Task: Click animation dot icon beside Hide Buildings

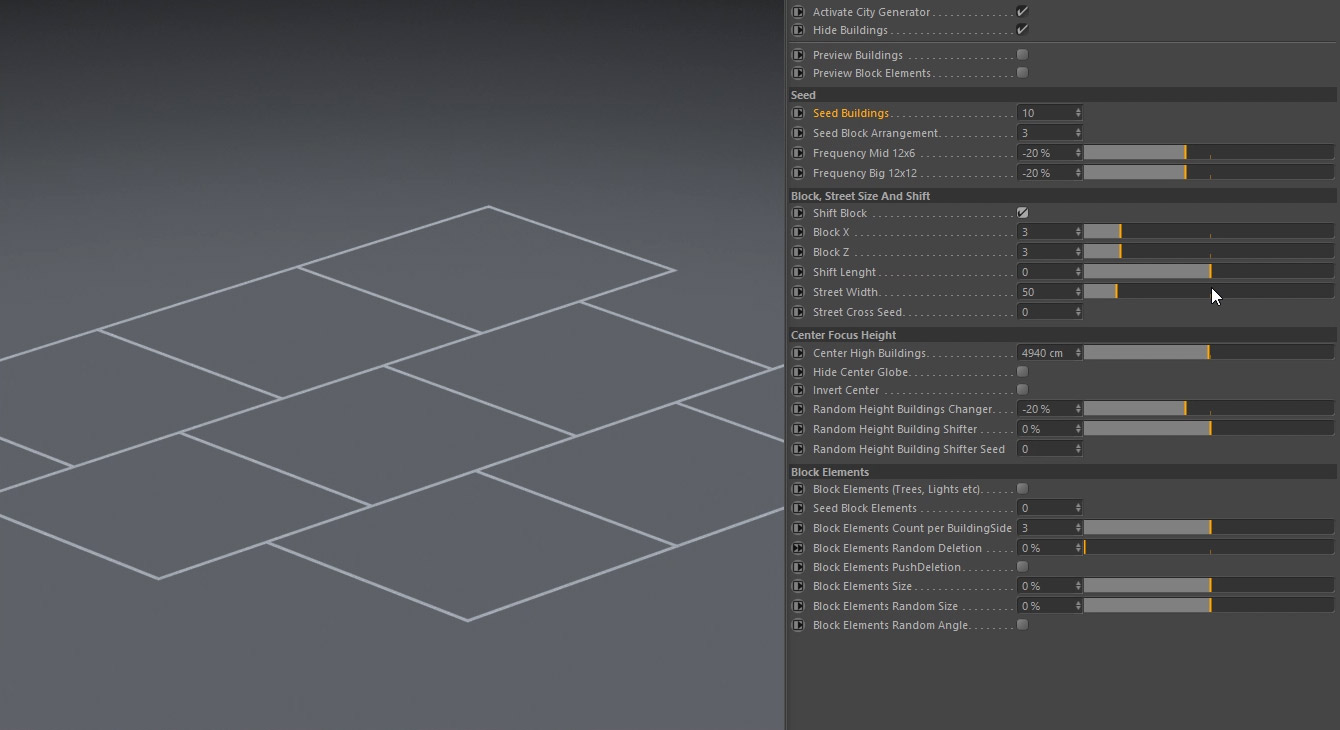Action: click(x=798, y=30)
